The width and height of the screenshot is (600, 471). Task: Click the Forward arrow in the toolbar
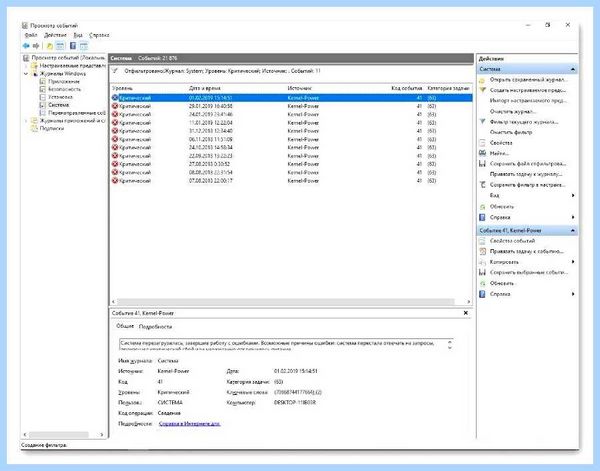click(36, 46)
